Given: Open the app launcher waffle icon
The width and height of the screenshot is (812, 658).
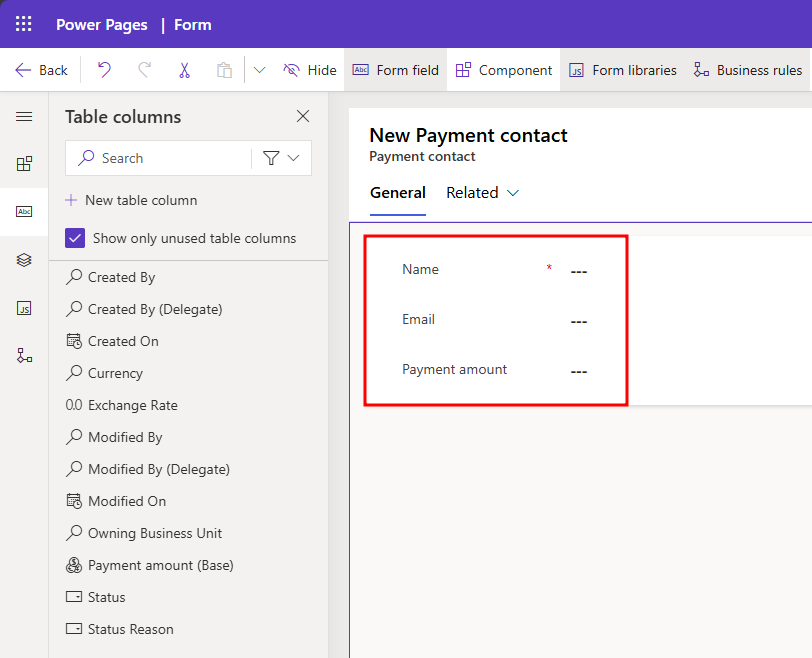Looking at the screenshot, I should 22,23.
